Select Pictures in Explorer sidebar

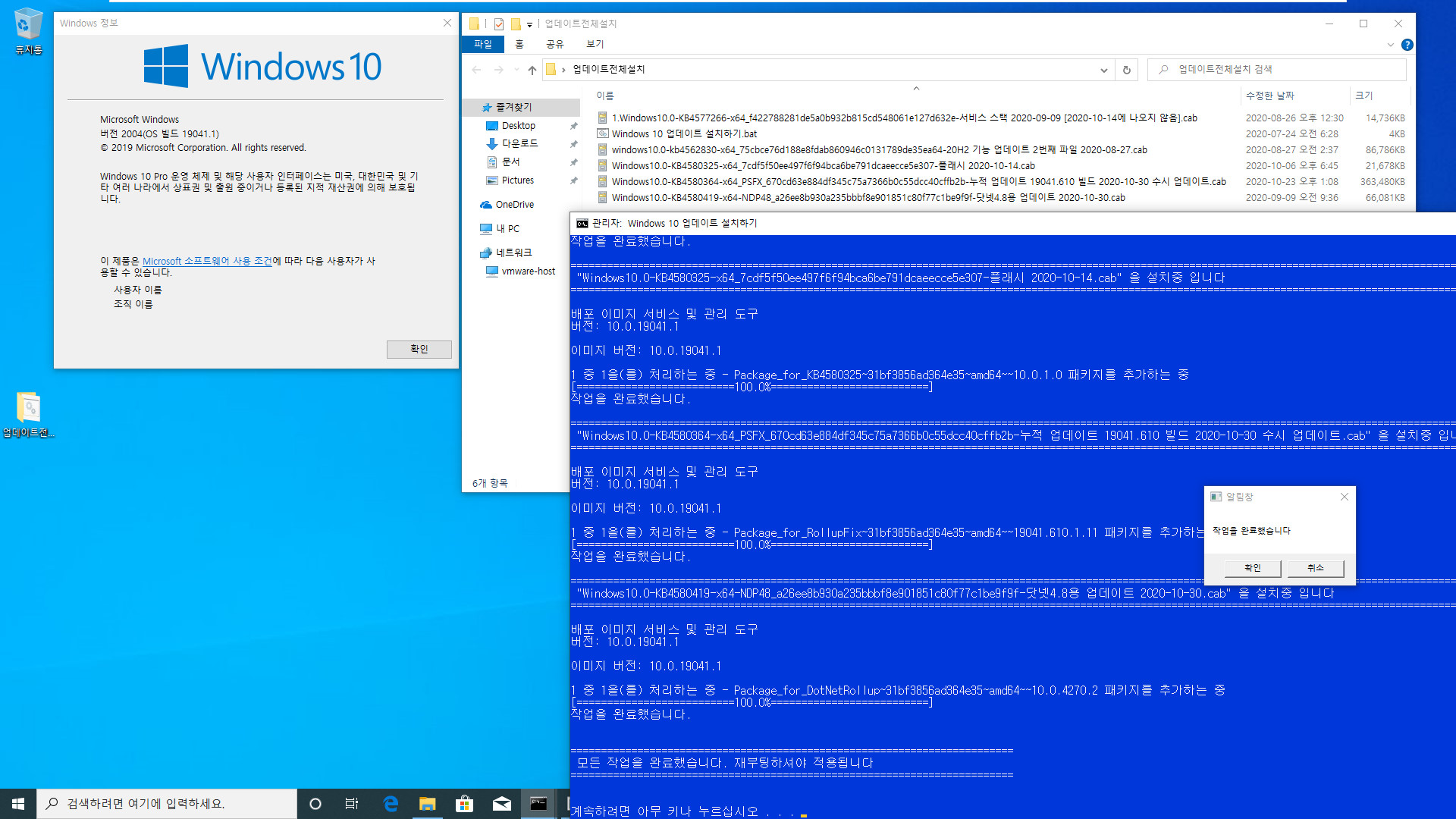tap(517, 180)
